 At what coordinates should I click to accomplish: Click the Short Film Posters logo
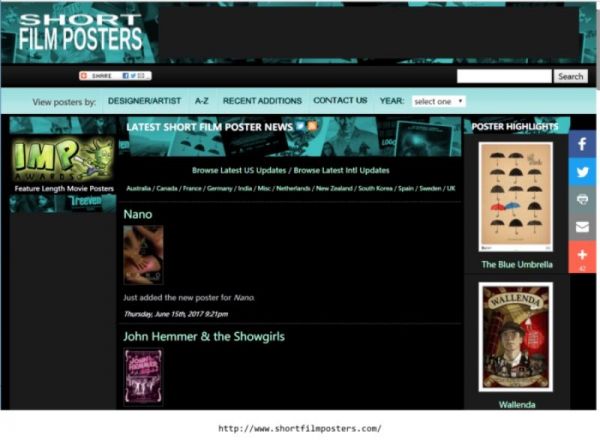point(80,33)
